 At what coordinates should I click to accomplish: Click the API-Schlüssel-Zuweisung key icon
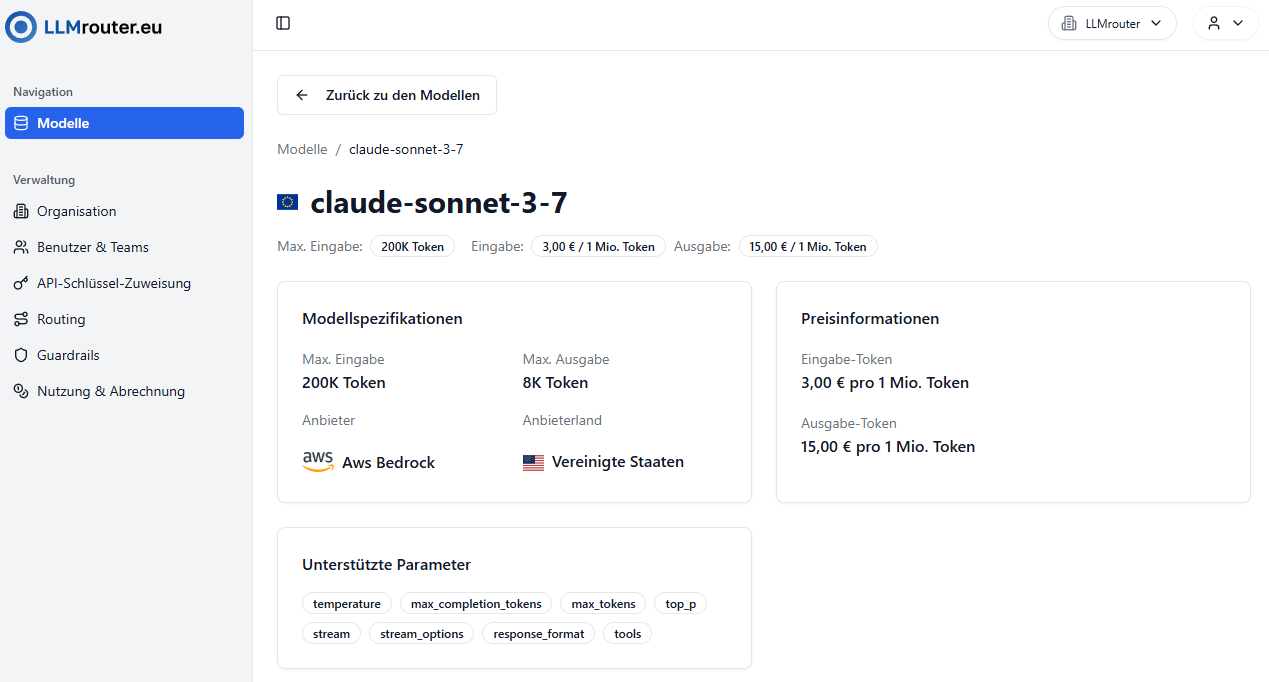pyautogui.click(x=21, y=283)
